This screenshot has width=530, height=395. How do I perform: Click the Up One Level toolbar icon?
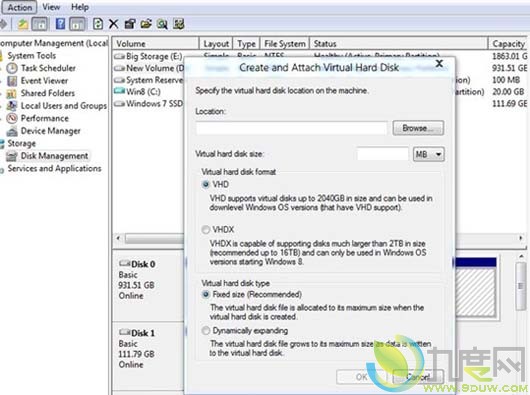[x=23, y=24]
